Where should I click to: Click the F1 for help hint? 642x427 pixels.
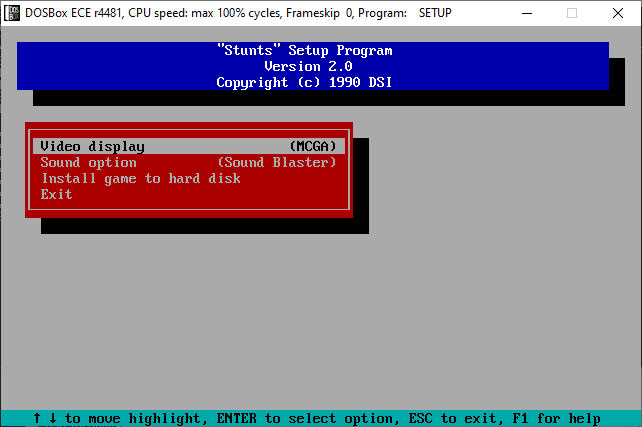(556, 418)
